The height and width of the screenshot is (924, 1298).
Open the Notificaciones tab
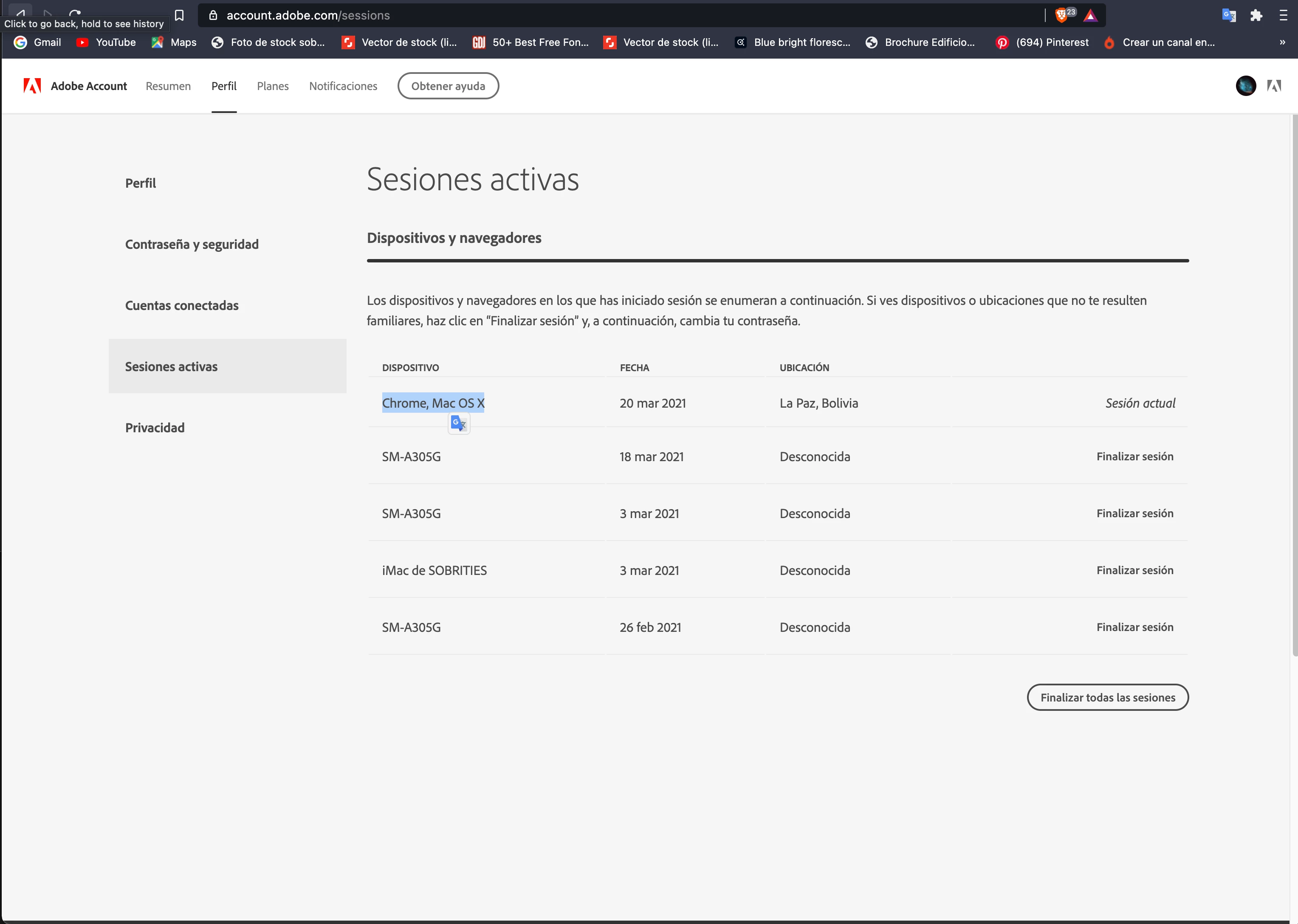pos(343,86)
